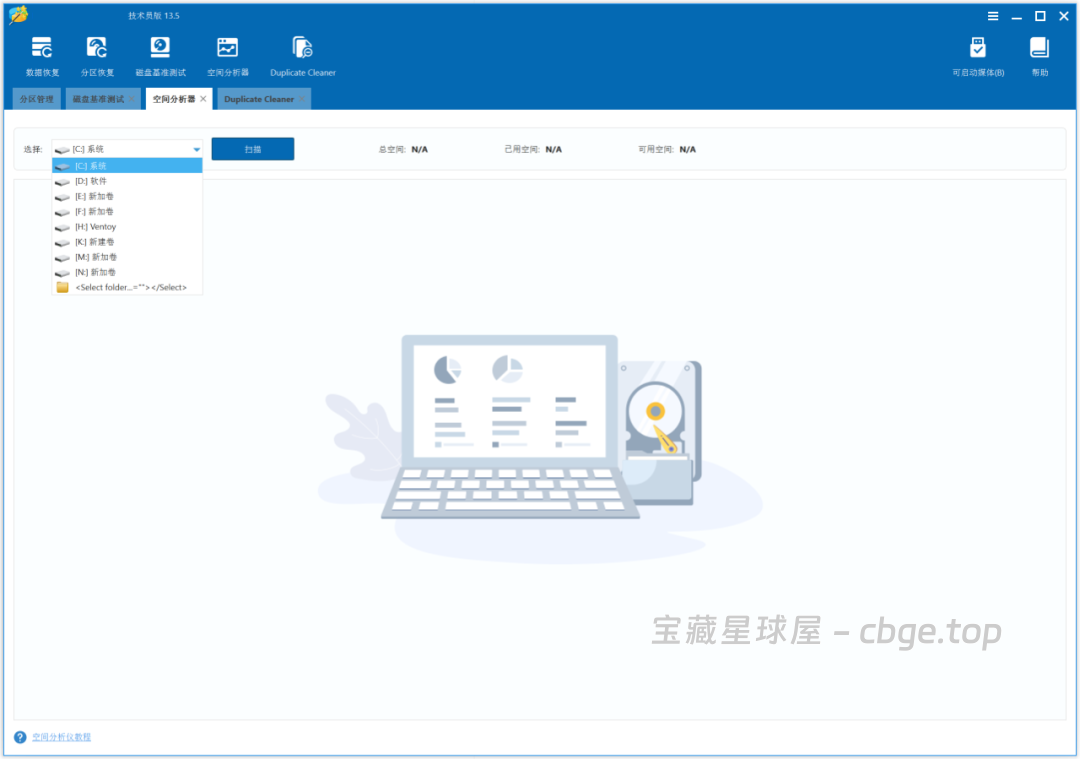This screenshot has width=1080, height=759.
Task: Open the hamburger menu at top right
Action: pos(992,15)
